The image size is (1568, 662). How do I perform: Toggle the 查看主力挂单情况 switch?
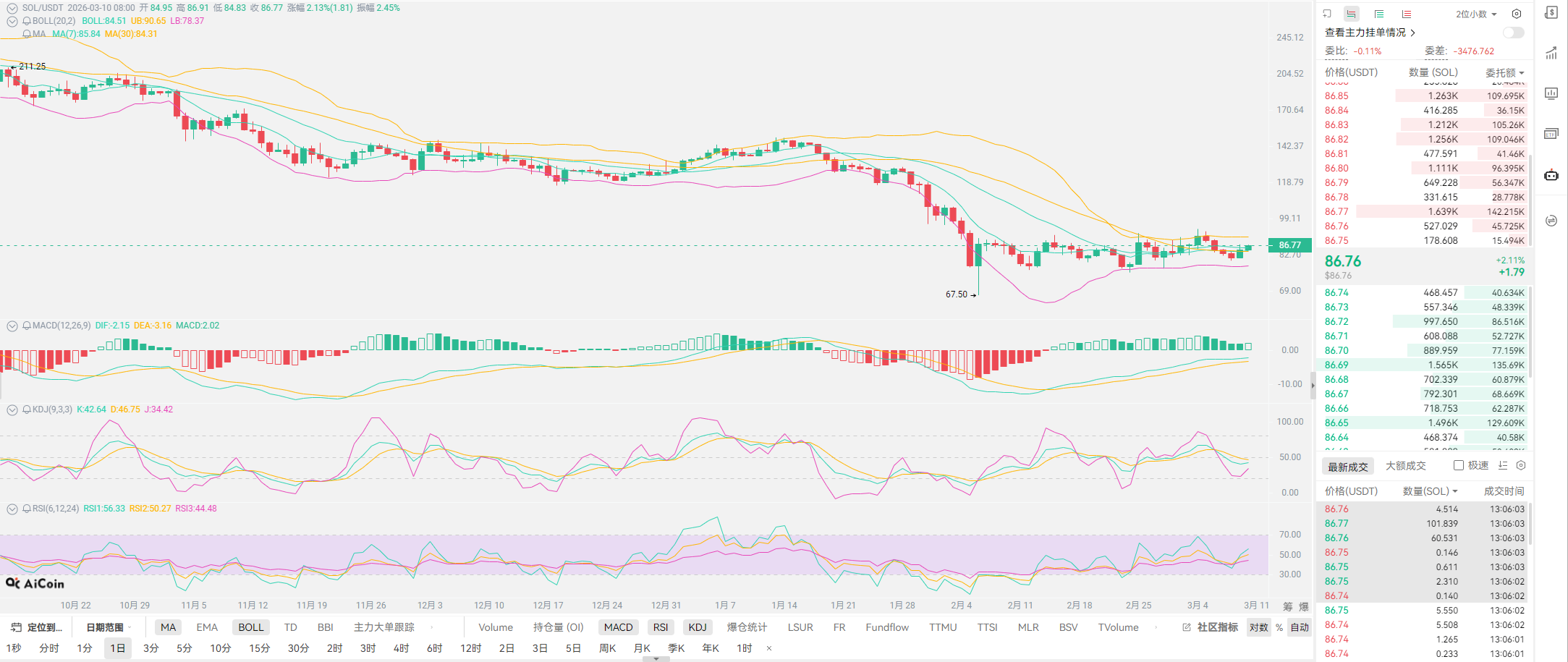pos(1513,33)
